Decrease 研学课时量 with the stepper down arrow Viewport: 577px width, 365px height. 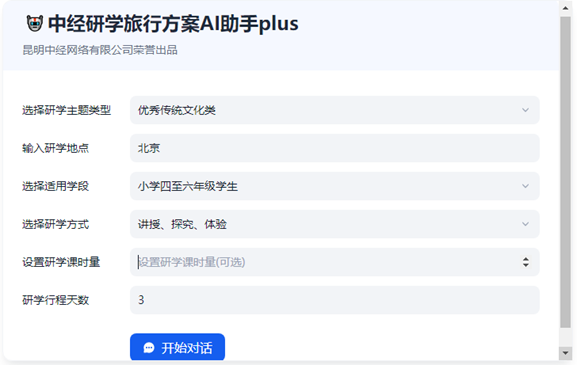pyautogui.click(x=526, y=265)
